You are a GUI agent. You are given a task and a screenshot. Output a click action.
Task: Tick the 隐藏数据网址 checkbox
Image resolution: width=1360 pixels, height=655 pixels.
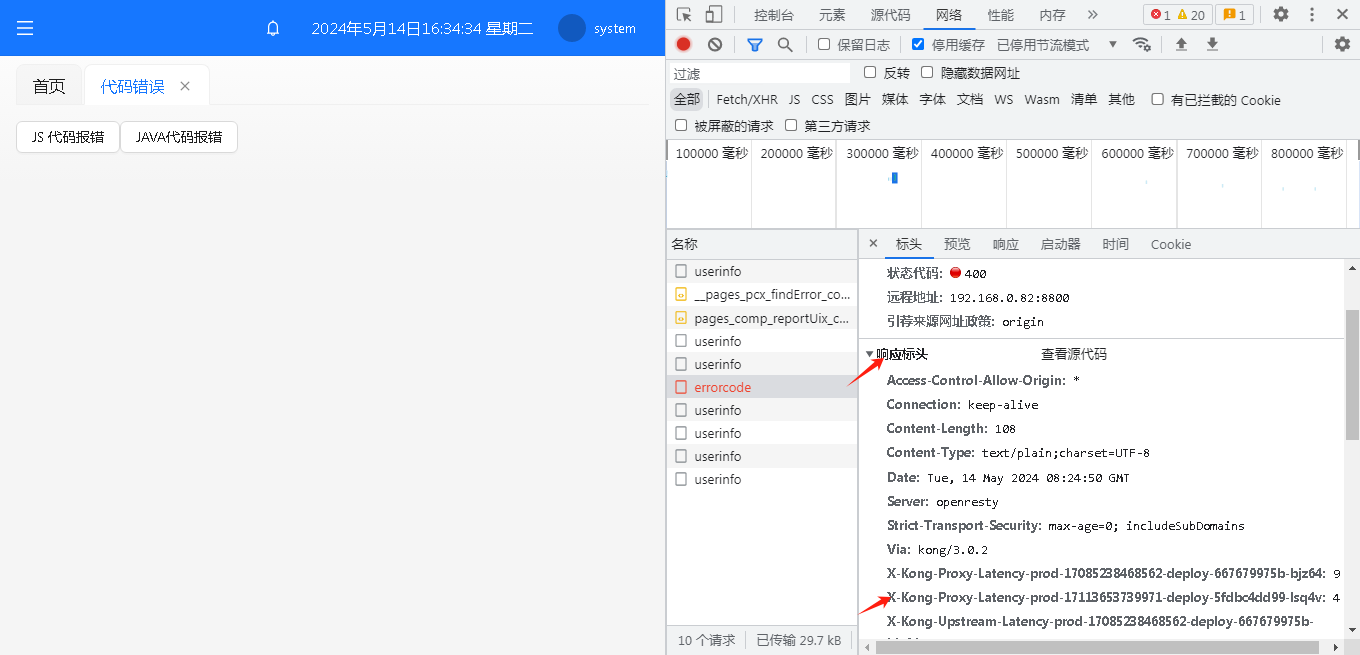[927, 72]
